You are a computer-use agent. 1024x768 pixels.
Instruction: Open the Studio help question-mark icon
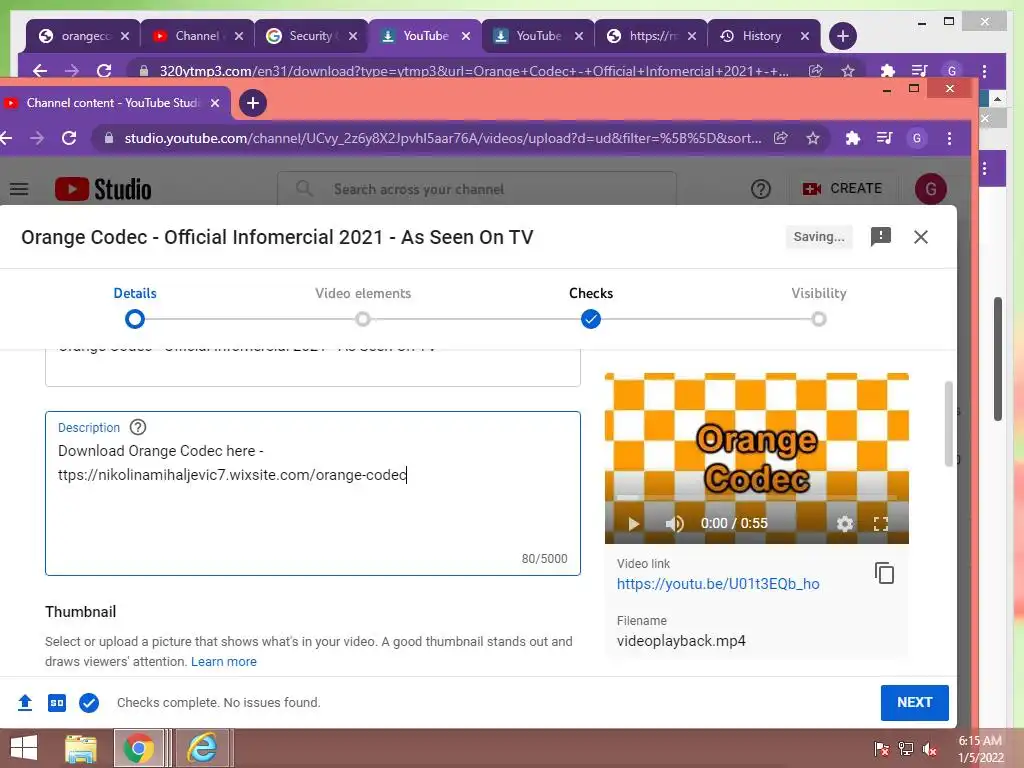[x=761, y=189]
